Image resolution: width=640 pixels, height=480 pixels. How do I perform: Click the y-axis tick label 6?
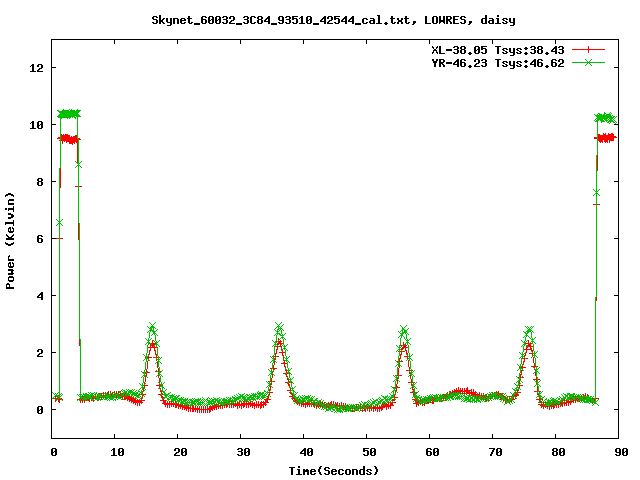[40, 239]
